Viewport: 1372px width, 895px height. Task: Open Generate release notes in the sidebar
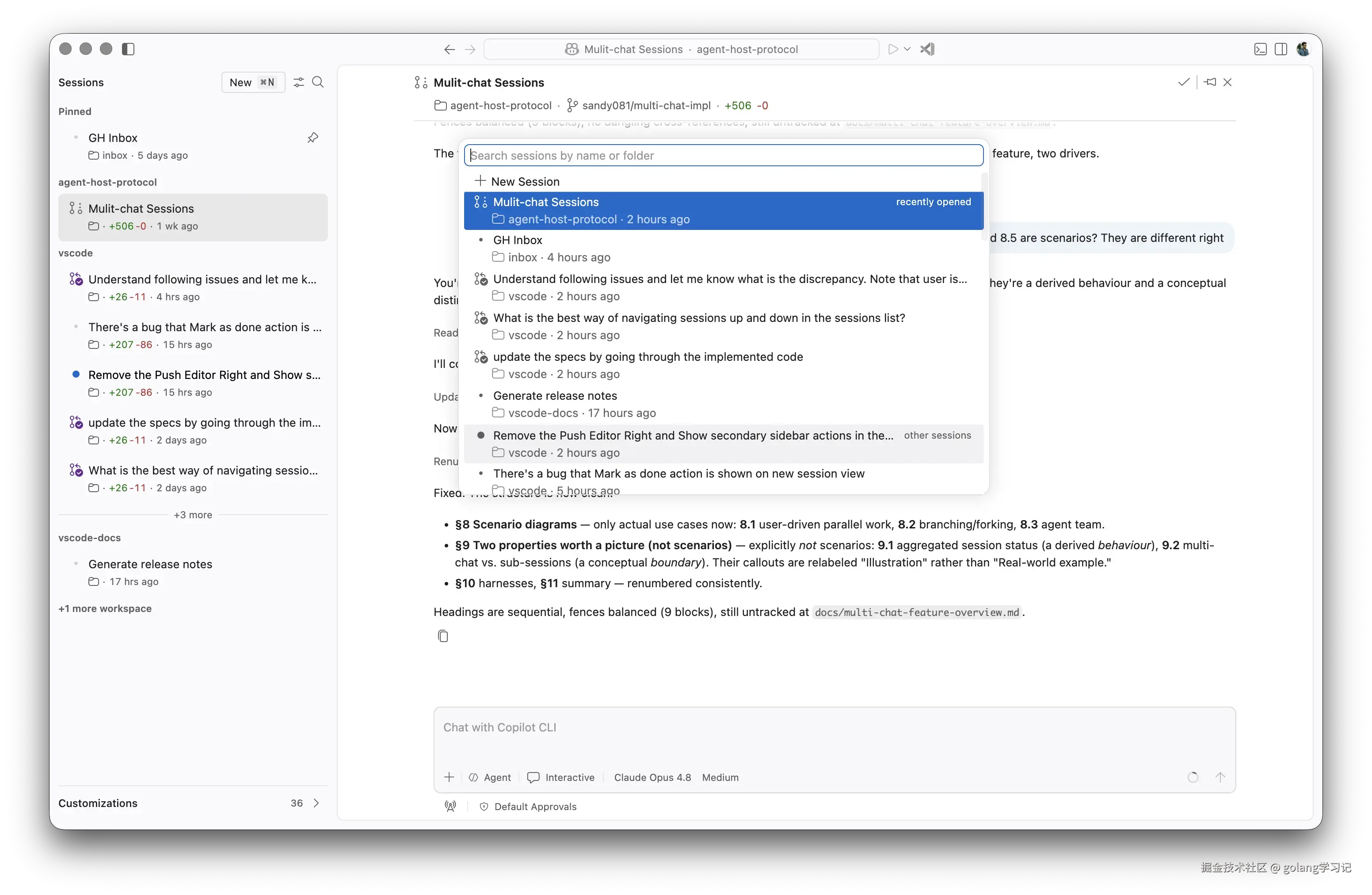[193, 573]
